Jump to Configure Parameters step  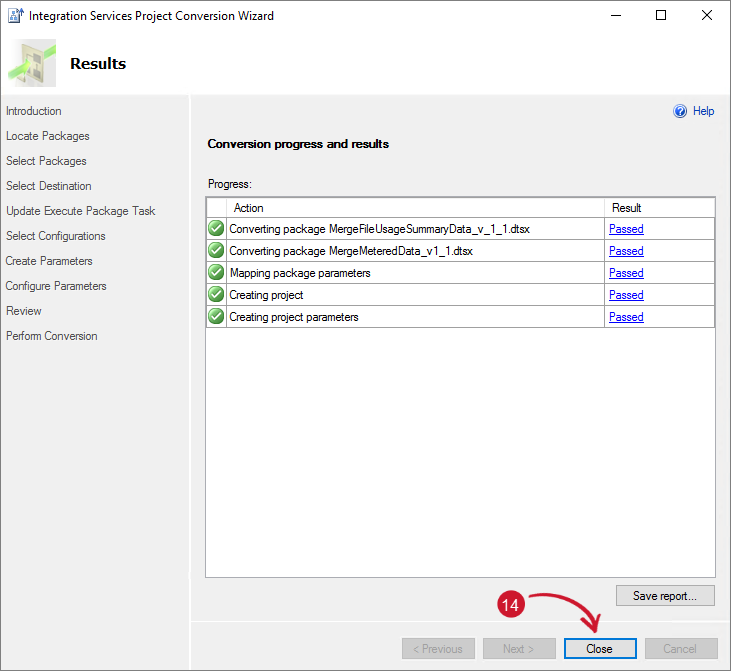coord(56,286)
